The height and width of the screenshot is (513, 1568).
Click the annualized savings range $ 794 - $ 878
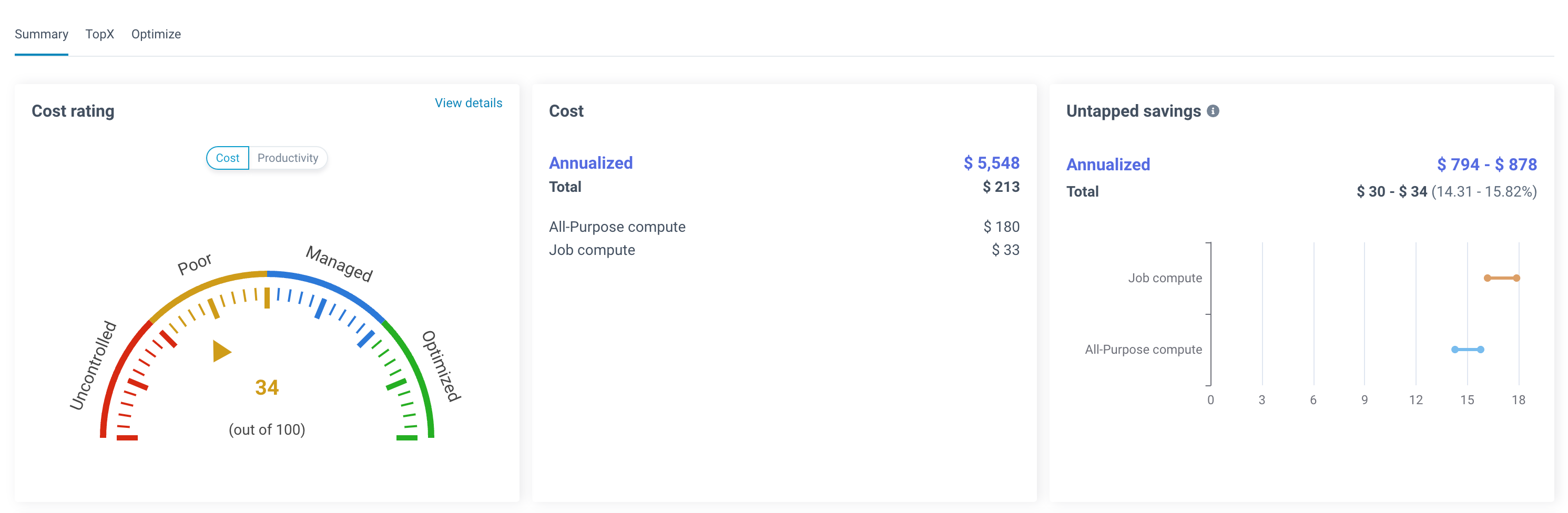pos(1486,165)
